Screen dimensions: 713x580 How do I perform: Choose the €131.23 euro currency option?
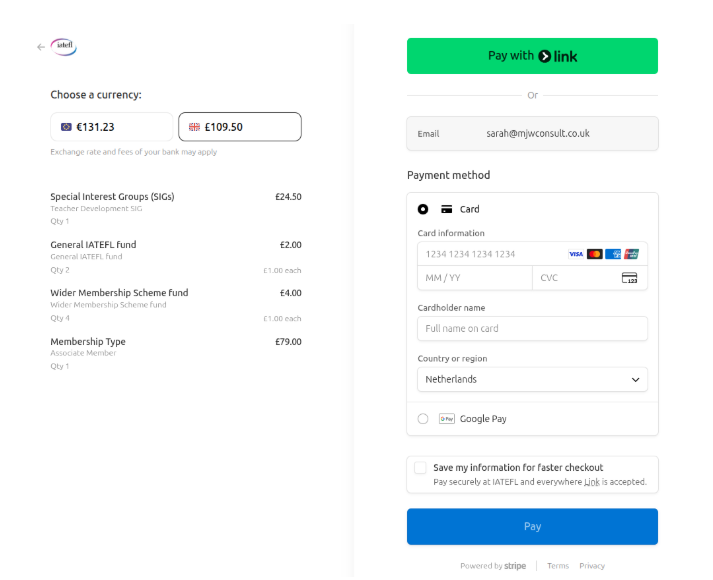(x=113, y=127)
